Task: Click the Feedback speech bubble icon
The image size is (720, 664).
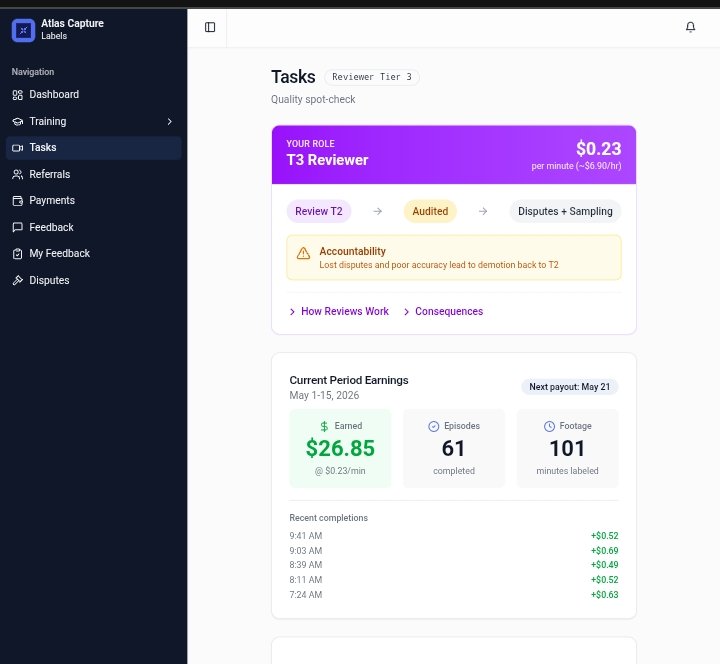Action: pos(17,227)
